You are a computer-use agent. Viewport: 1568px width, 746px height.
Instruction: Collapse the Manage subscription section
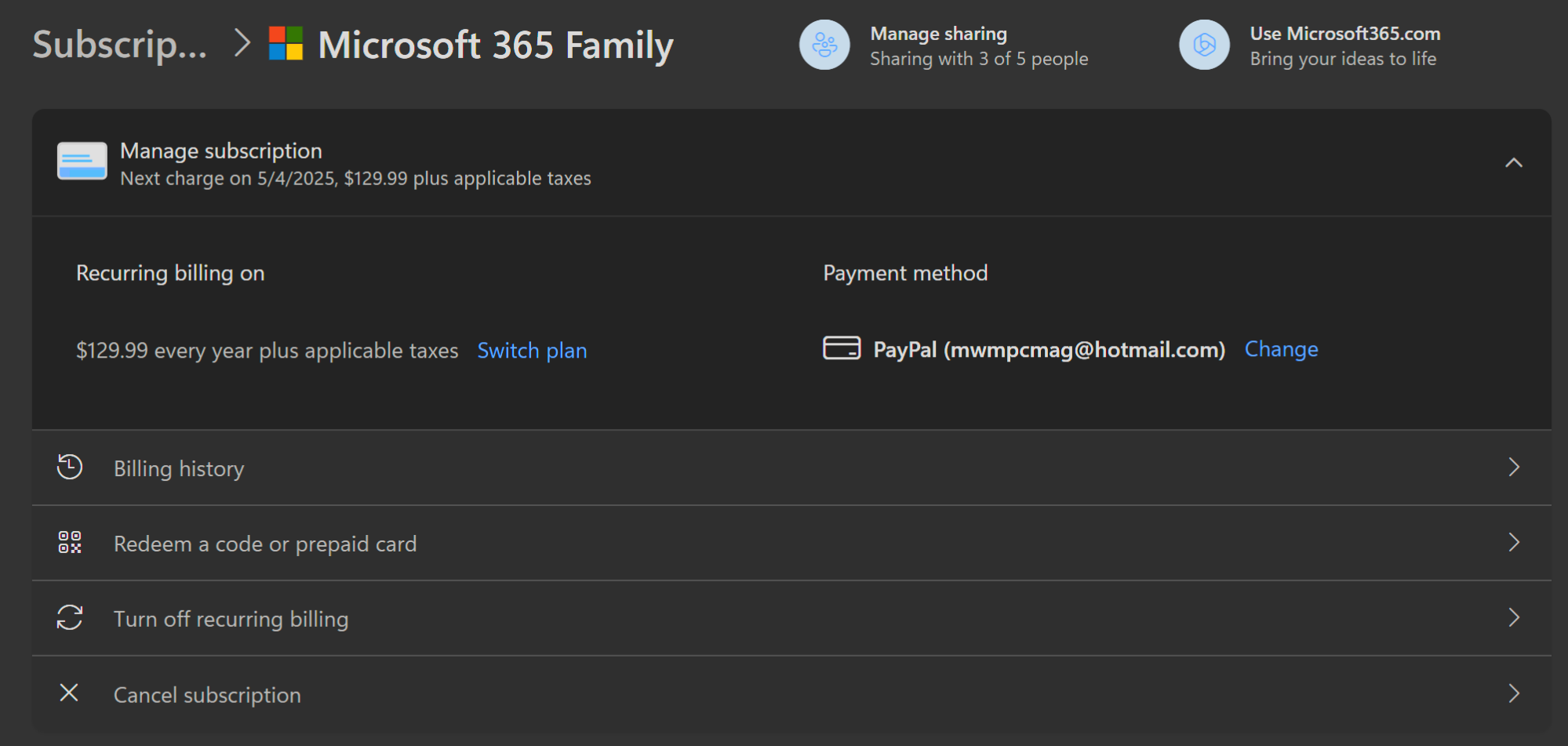click(1513, 162)
